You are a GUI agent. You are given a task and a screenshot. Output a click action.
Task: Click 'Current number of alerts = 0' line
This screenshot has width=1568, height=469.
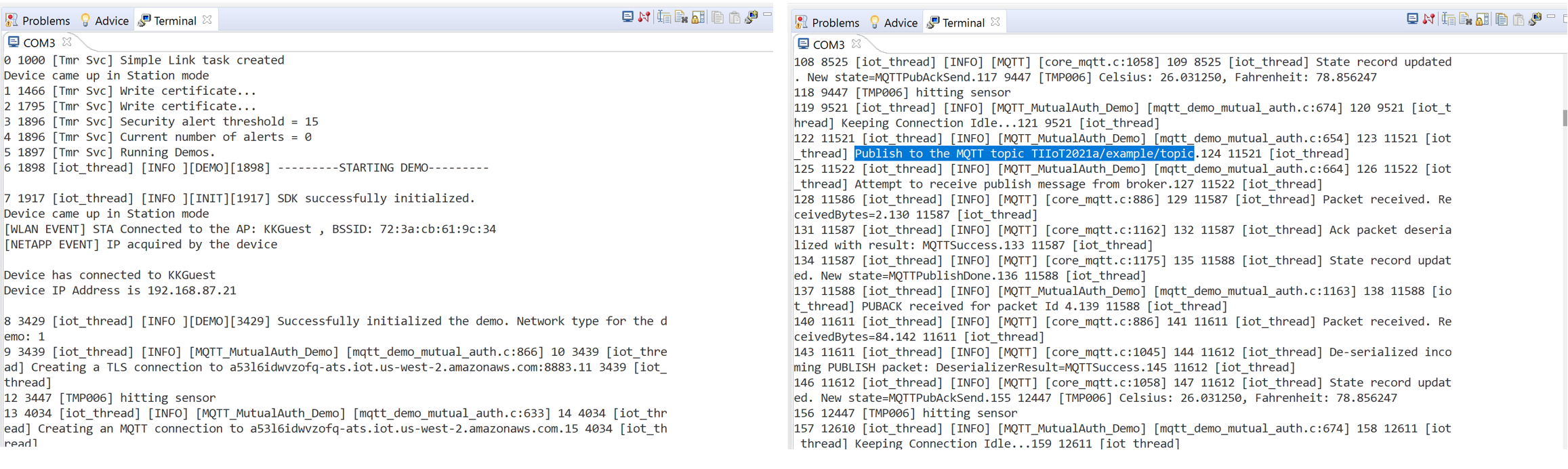point(158,137)
